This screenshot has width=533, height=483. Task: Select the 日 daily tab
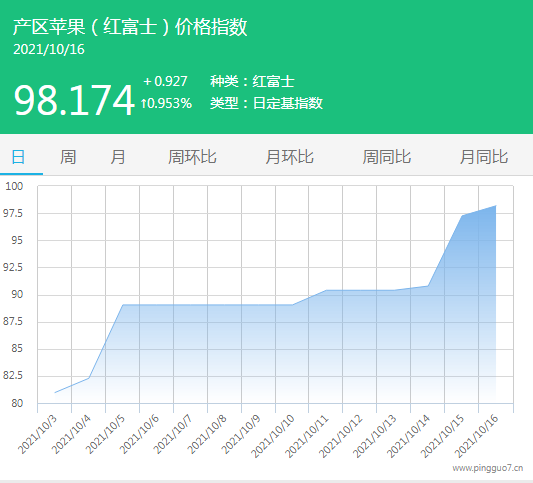[18, 157]
